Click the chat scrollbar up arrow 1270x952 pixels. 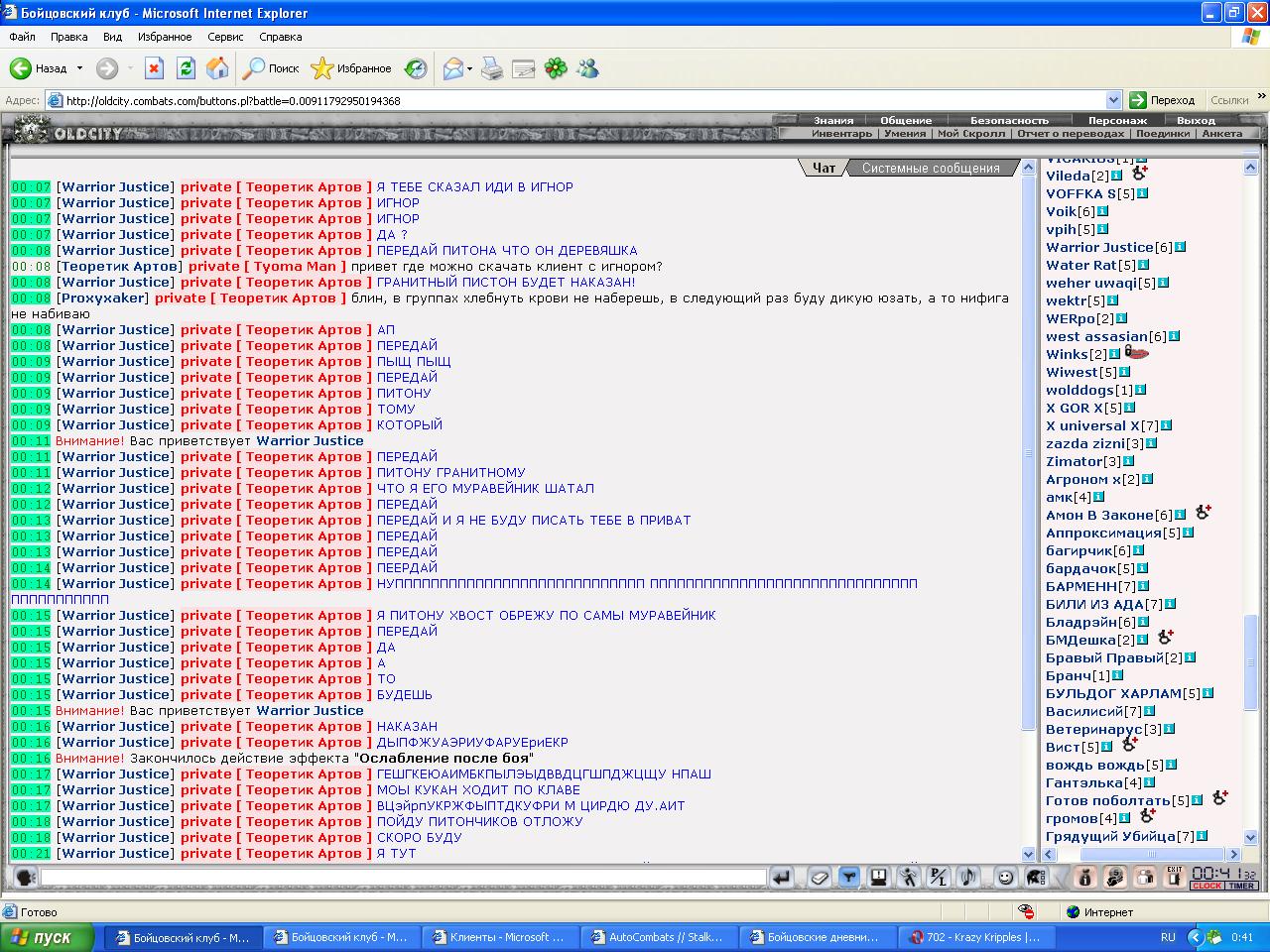[x=1029, y=168]
